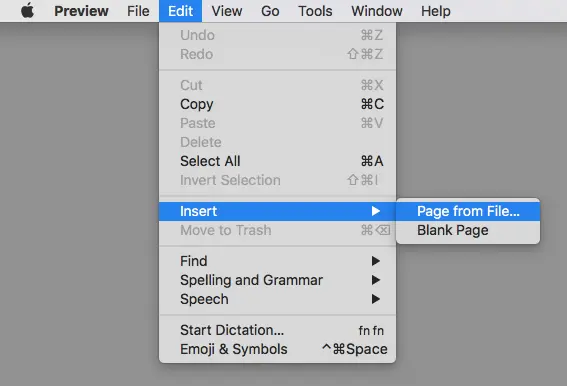Click the disabled Delete item
The height and width of the screenshot is (386, 567).
point(277,142)
